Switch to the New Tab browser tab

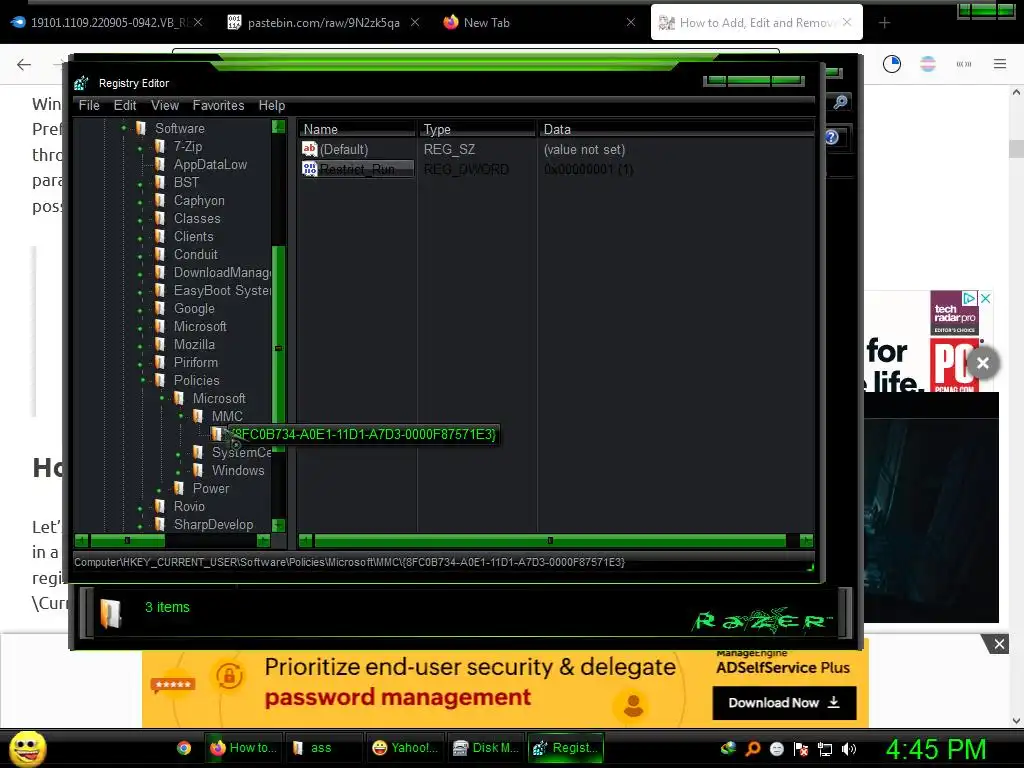pyautogui.click(x=487, y=23)
